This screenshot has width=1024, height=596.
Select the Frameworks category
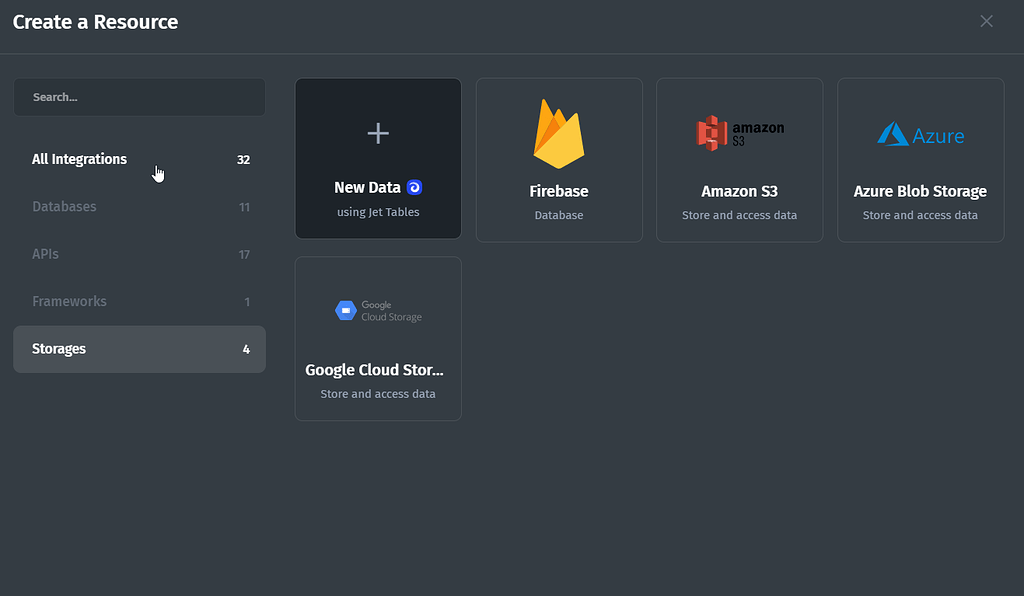tap(69, 301)
